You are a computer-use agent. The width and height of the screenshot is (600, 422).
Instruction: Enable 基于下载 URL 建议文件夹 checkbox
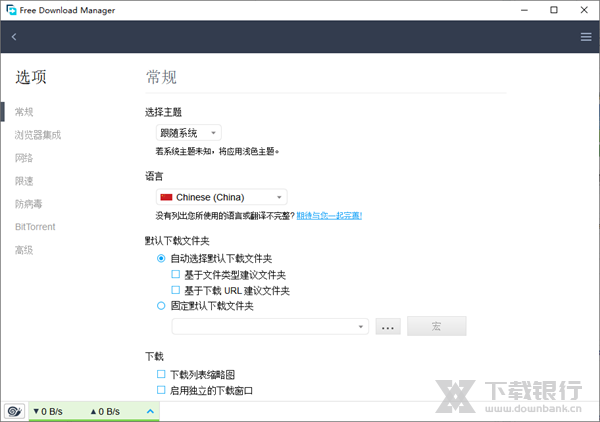[176, 290]
